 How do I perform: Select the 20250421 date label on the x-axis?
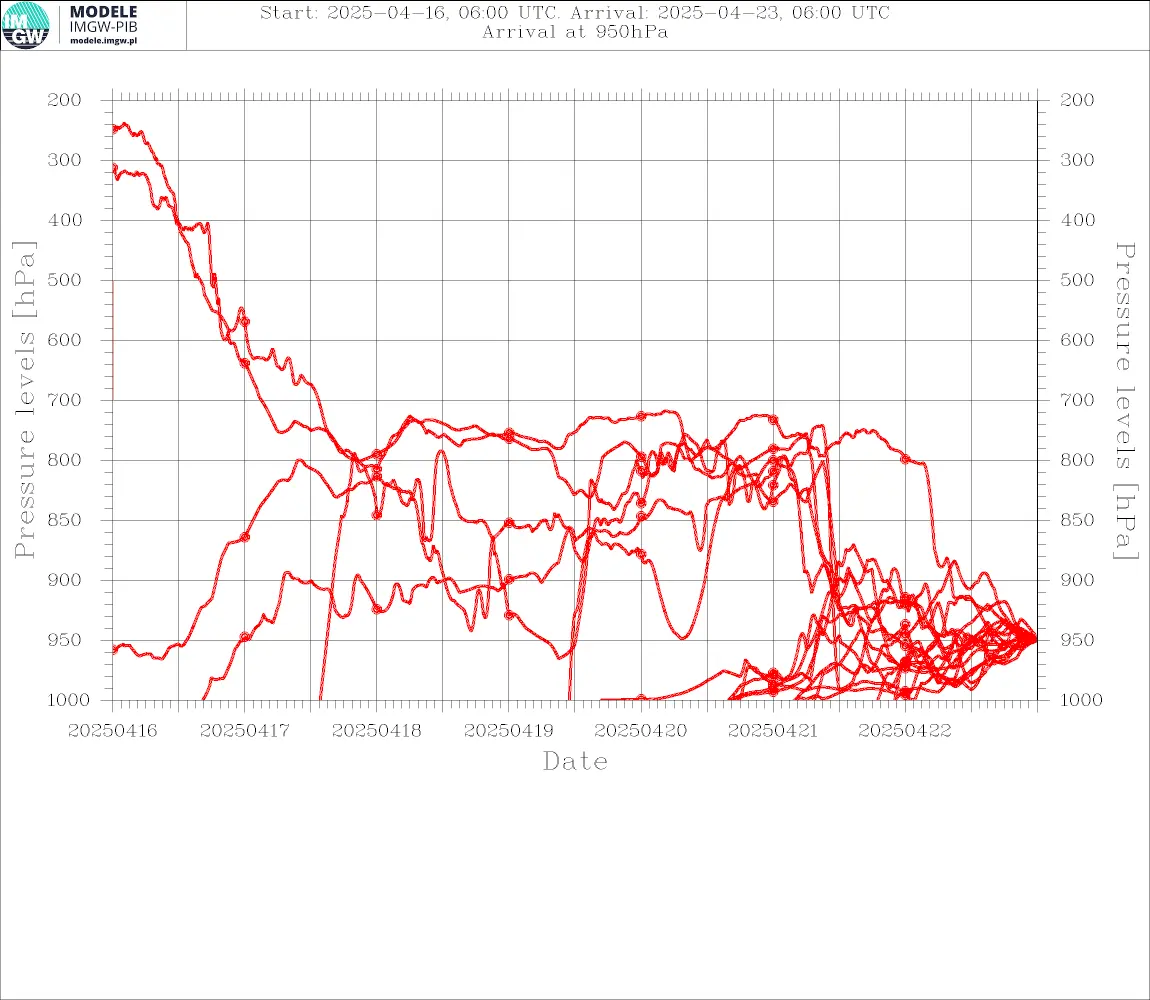[x=772, y=731]
